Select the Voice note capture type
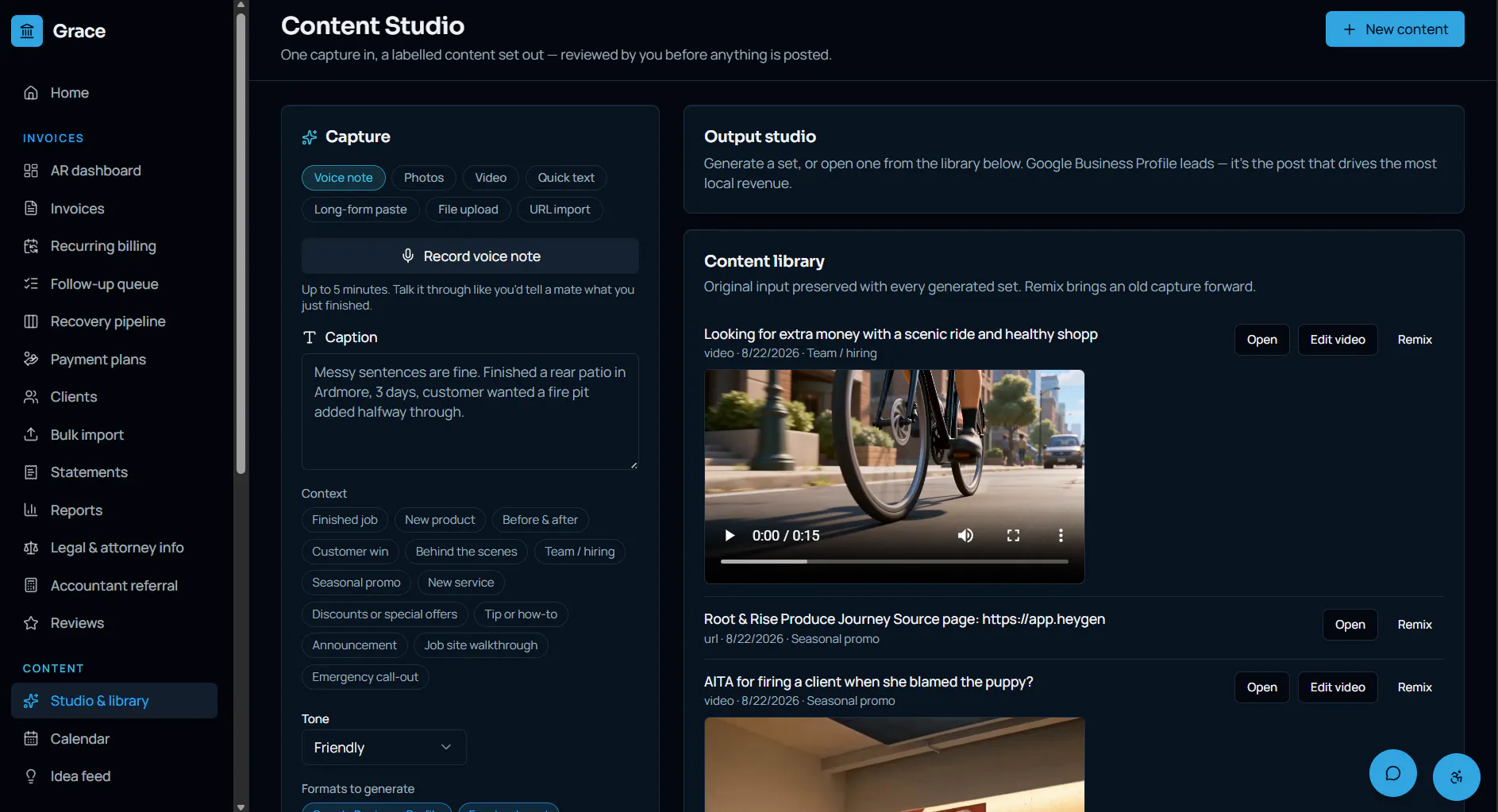 [344, 178]
